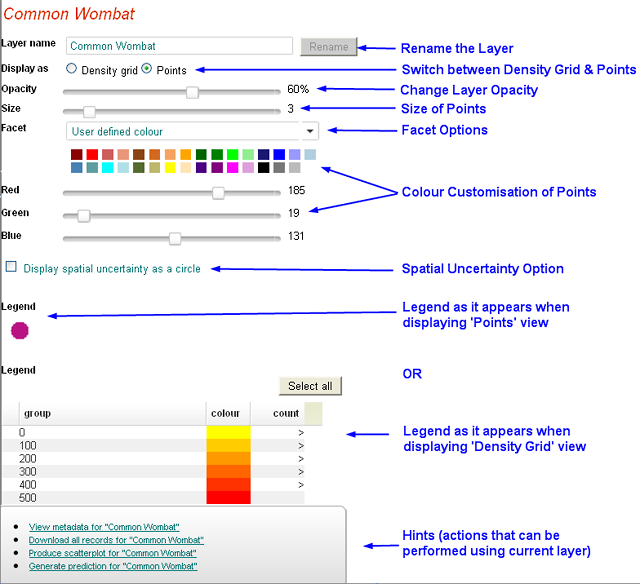Choose the cyan colour swatch
Screen dimensions: 640x584
tap(108, 168)
